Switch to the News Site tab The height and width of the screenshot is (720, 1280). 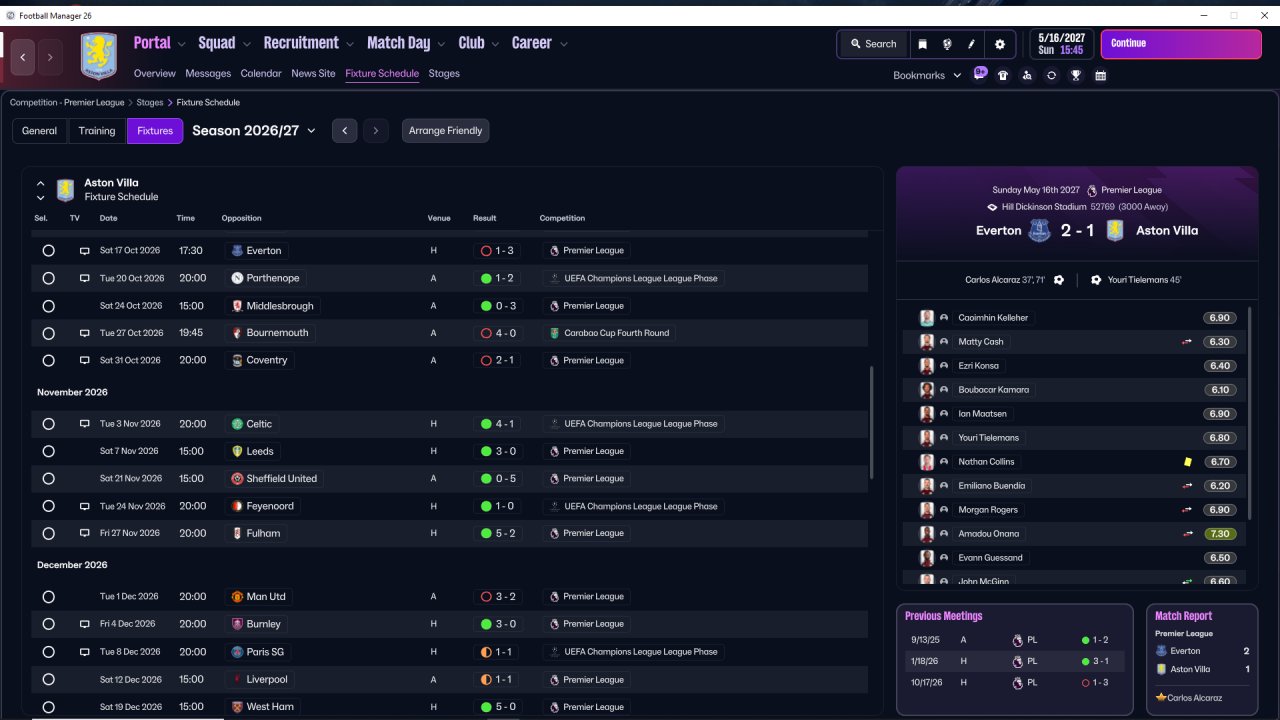click(313, 74)
